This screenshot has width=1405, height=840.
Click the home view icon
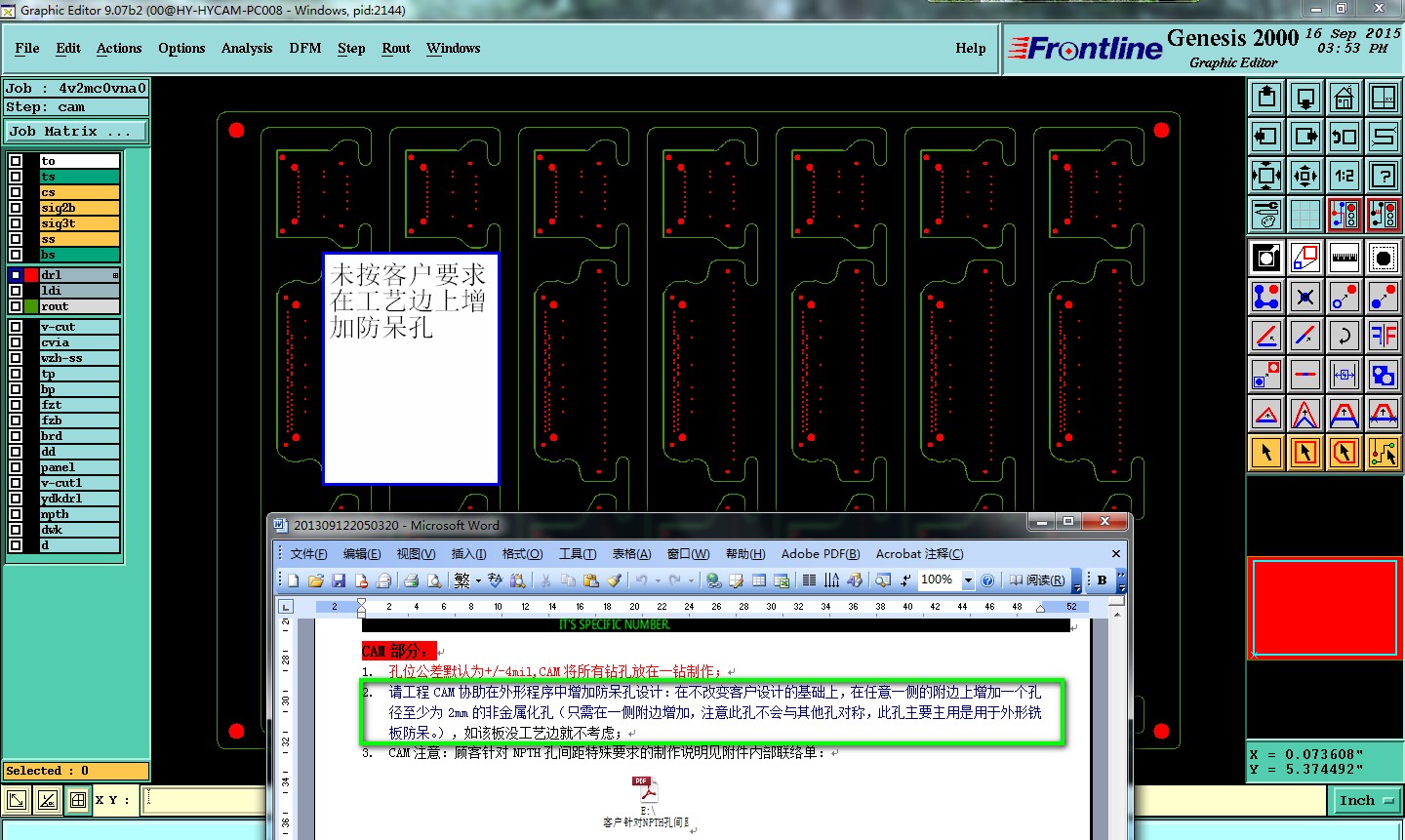pyautogui.click(x=1345, y=98)
